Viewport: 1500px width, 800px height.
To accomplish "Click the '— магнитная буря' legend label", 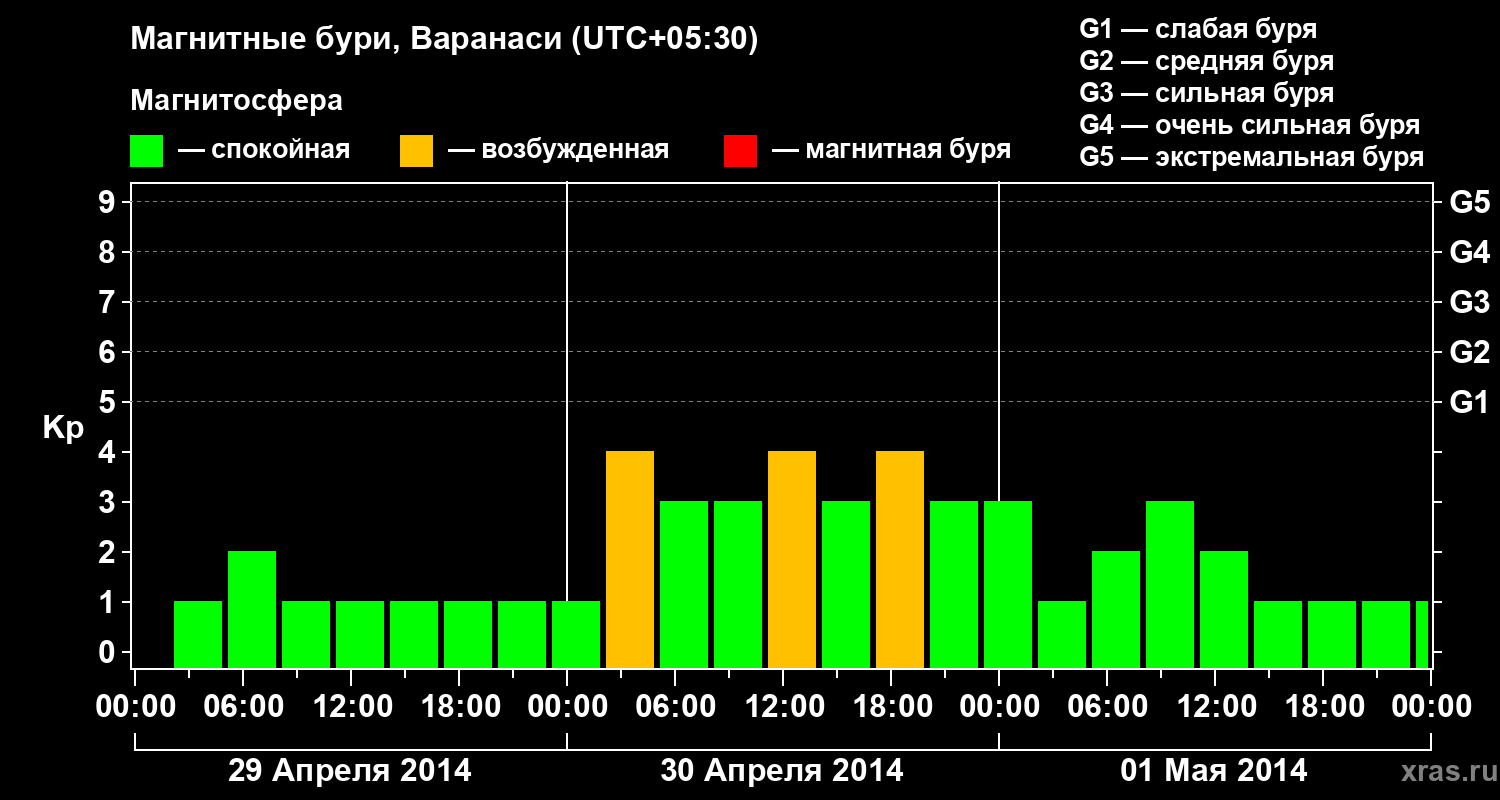I will point(892,151).
